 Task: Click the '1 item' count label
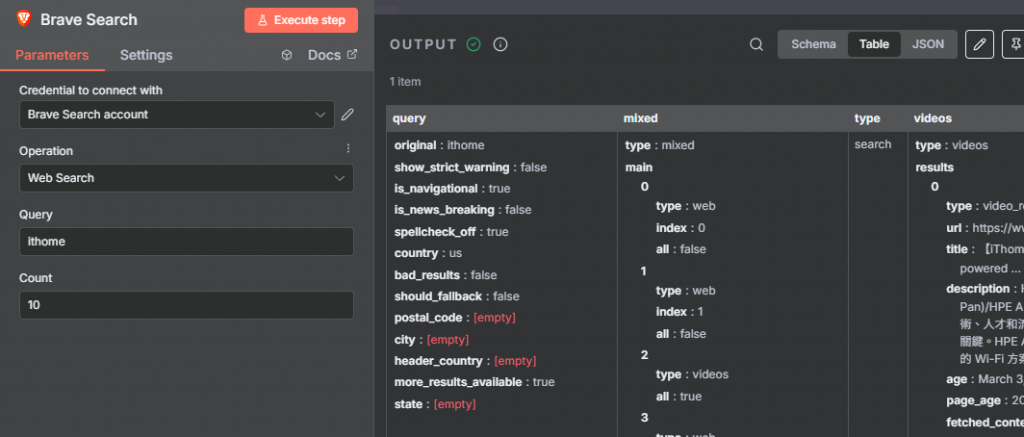tap(405, 82)
